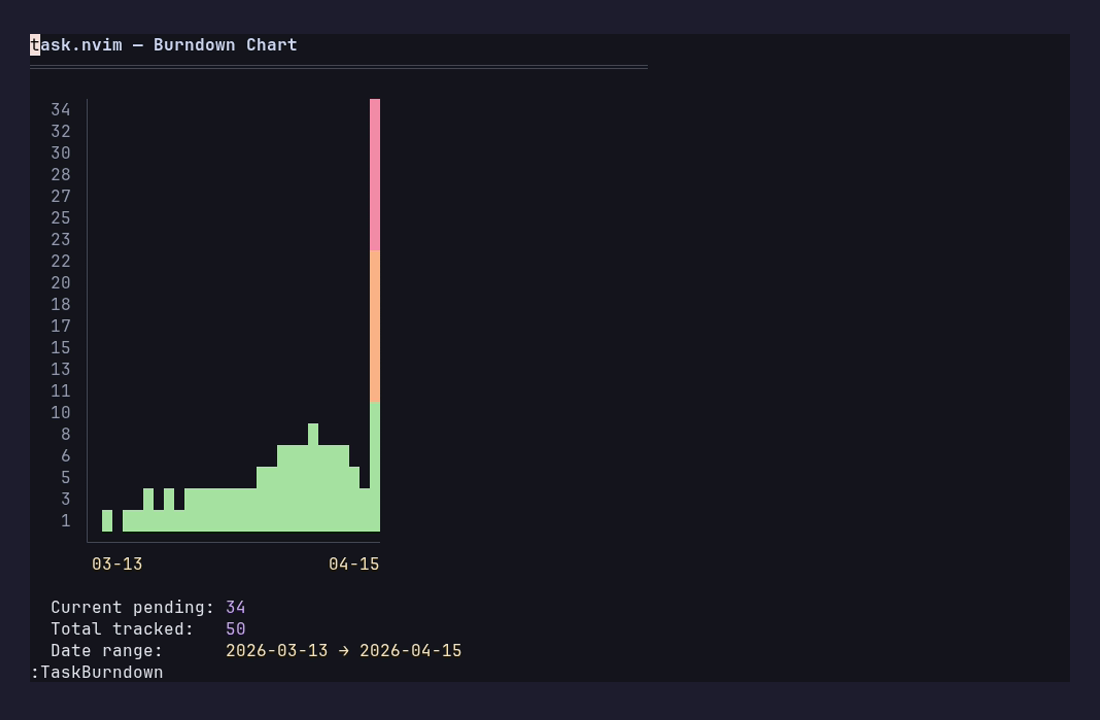Click the y-axis label 28

tap(60, 175)
